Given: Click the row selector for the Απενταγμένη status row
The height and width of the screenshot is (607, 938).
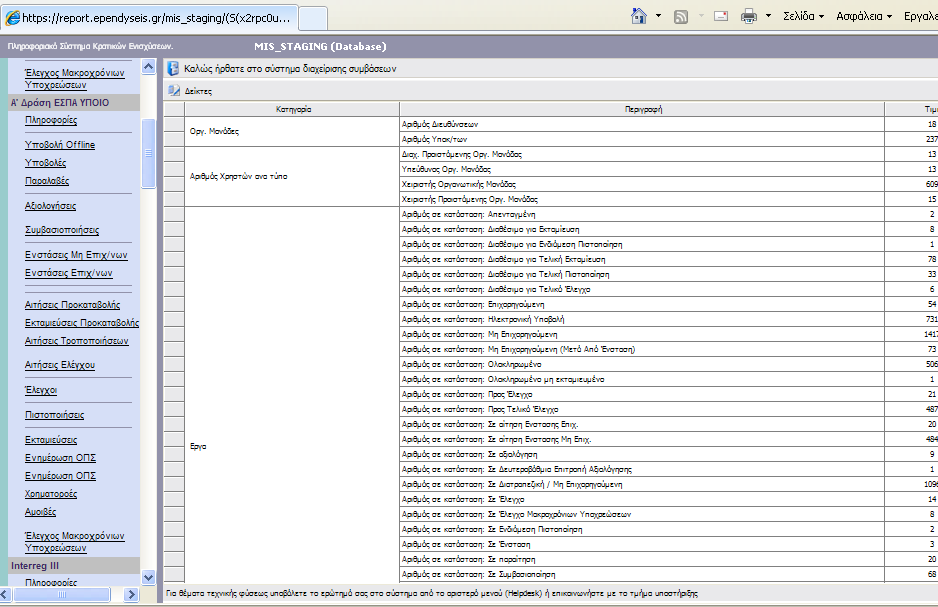Looking at the screenshot, I should (174, 214).
